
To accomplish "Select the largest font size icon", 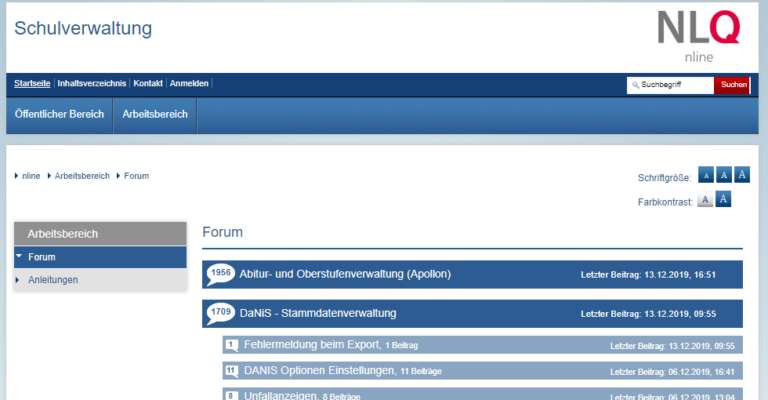I will tap(742, 175).
